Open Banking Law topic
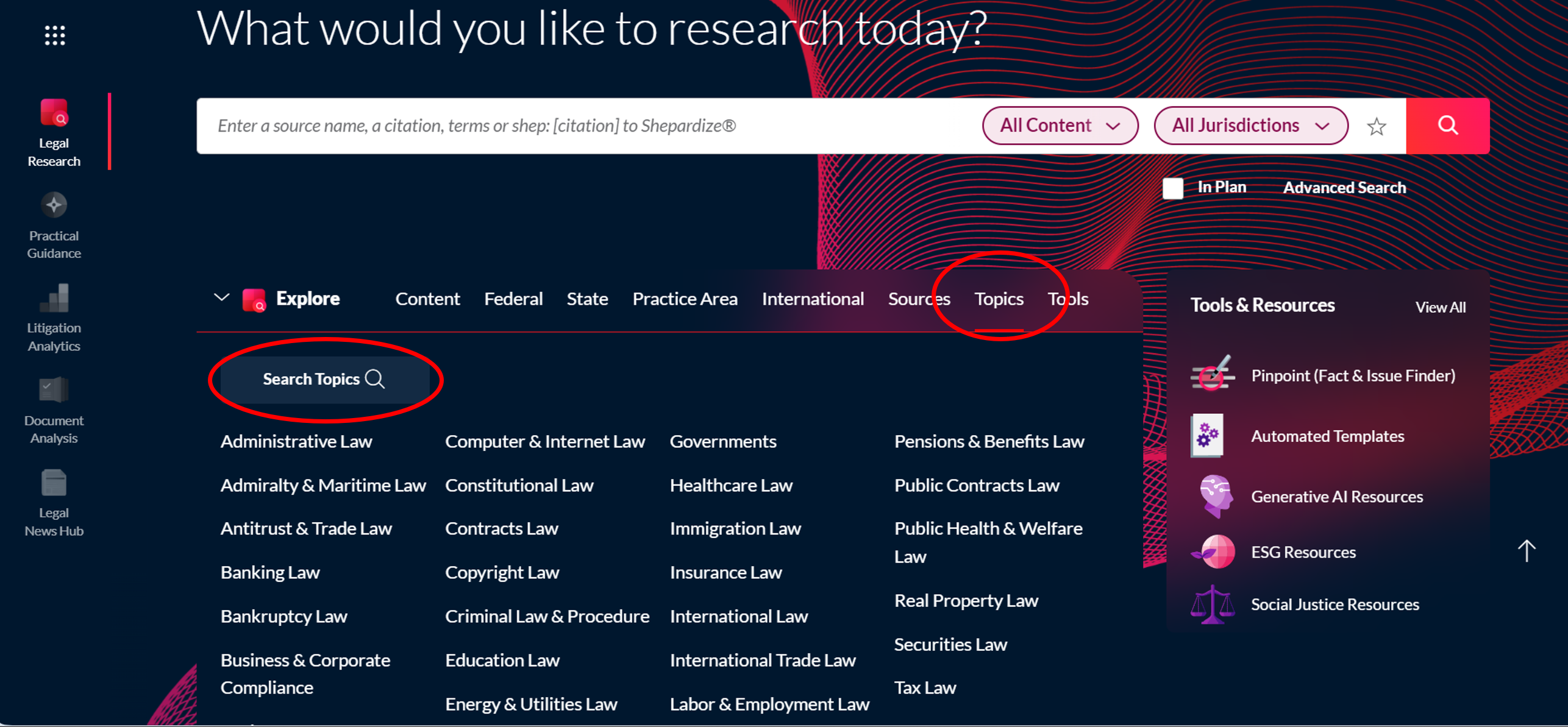Viewport: 1568px width, 727px height. coord(270,572)
